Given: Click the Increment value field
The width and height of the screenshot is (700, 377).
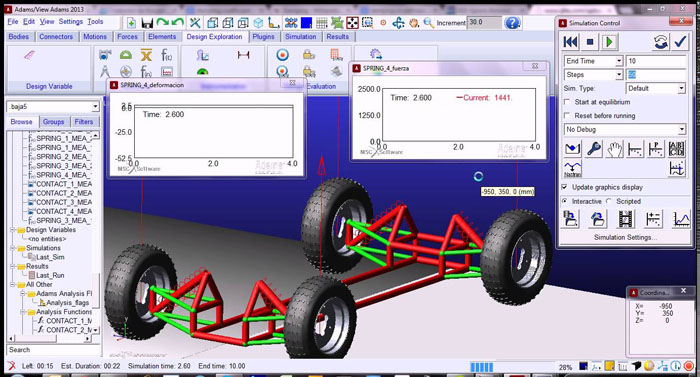Looking at the screenshot, I should [484, 22].
